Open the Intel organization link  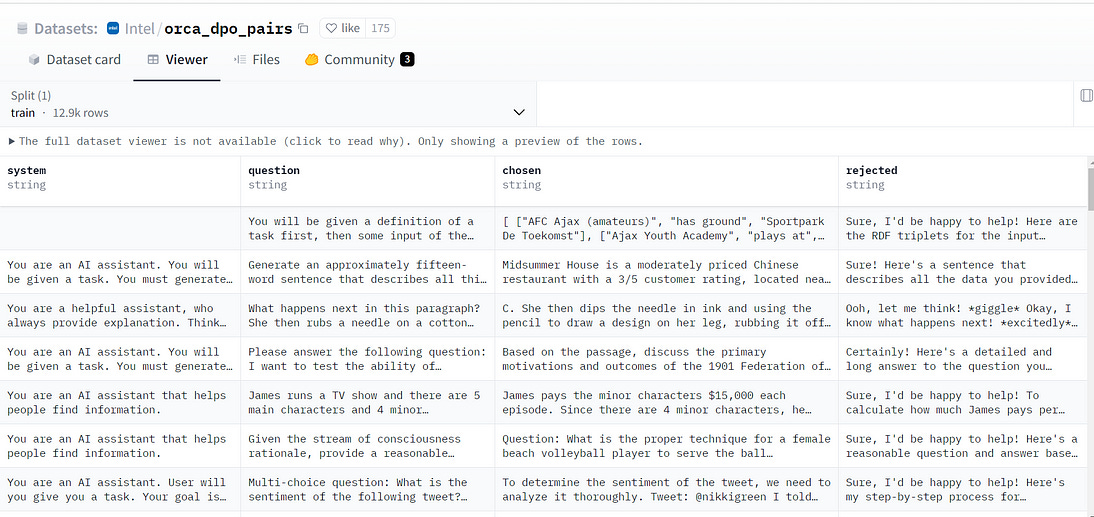click(x=140, y=29)
